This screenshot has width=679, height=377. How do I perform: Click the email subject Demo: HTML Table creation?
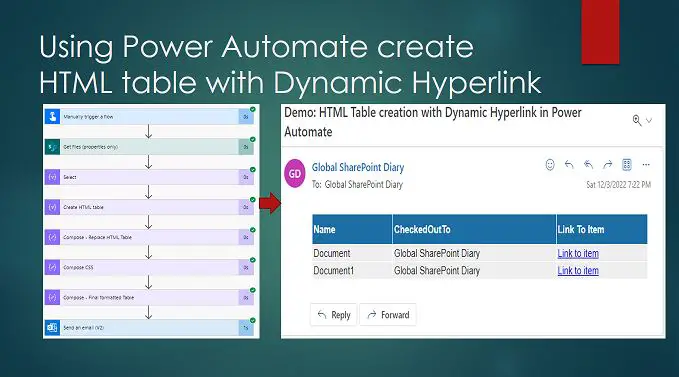[x=433, y=122]
